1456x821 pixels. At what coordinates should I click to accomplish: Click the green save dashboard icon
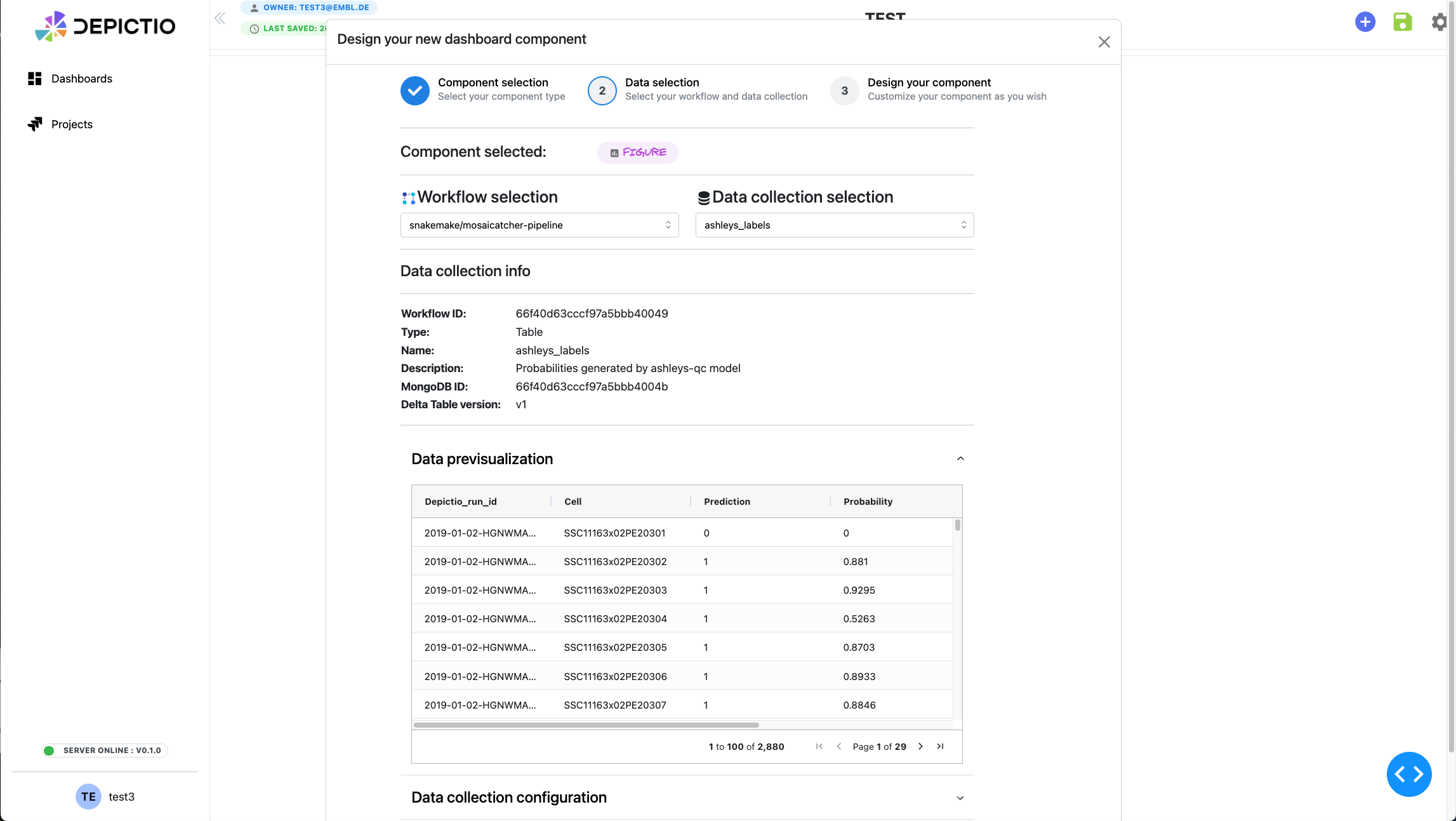1403,22
